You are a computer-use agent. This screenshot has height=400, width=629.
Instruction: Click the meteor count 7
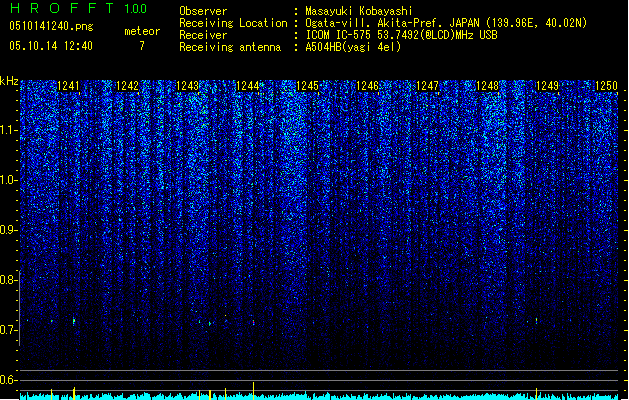tap(142, 46)
